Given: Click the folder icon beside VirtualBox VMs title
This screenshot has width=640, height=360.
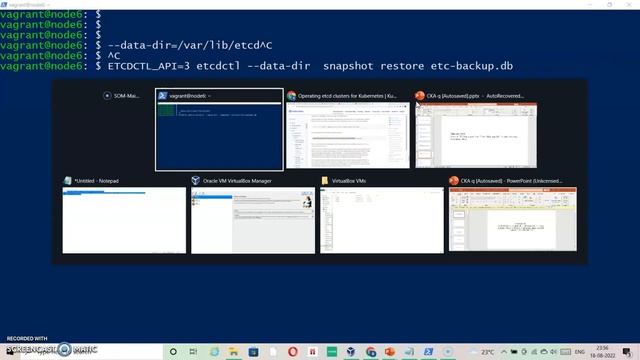Looking at the screenshot, I should pyautogui.click(x=325, y=181).
